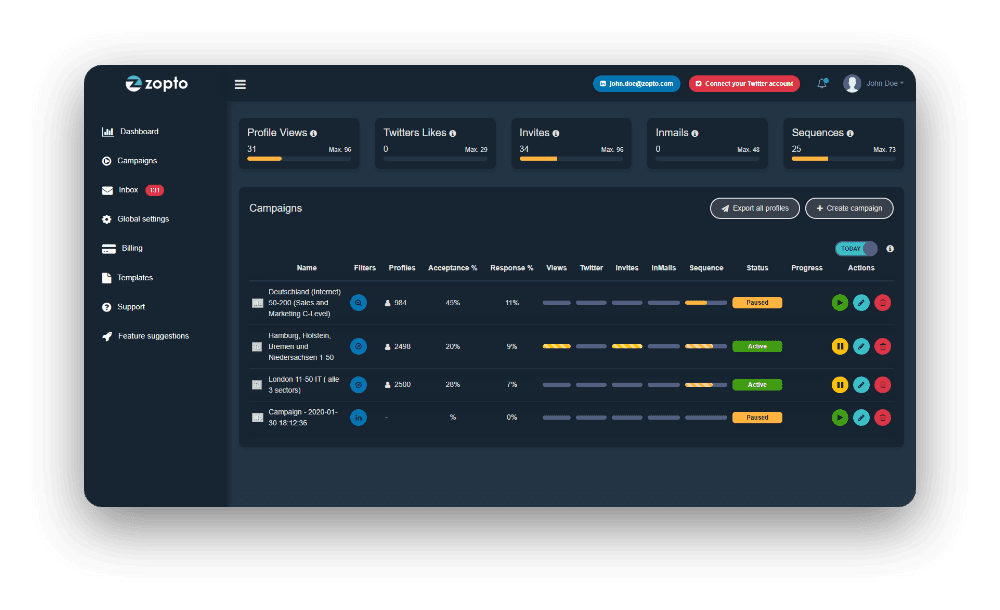This screenshot has height=610, width=1000.
Task: Delete the Campaign - 2020-01-30 campaign
Action: [x=882, y=417]
